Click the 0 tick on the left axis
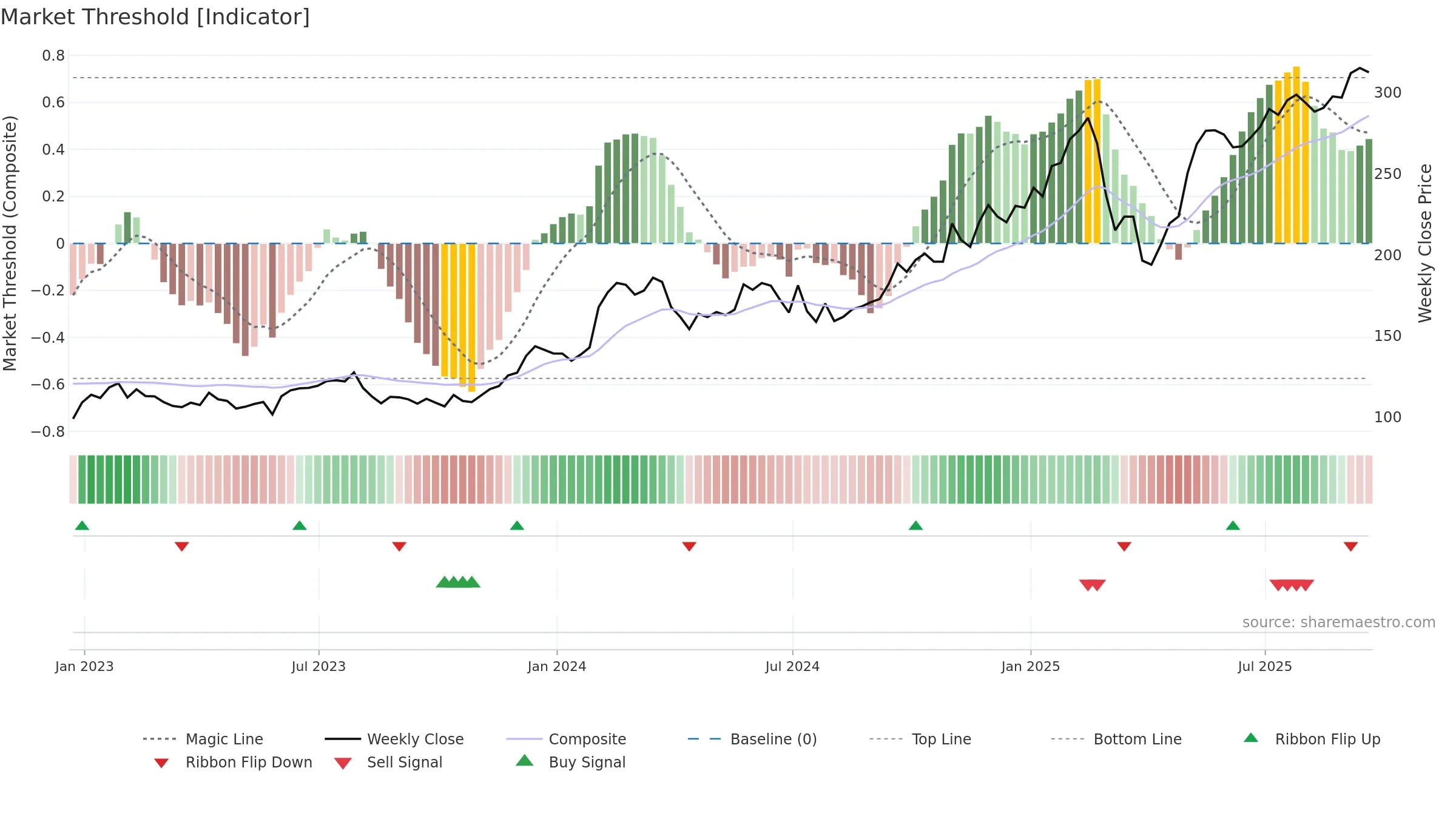1456x819 pixels. point(60,244)
